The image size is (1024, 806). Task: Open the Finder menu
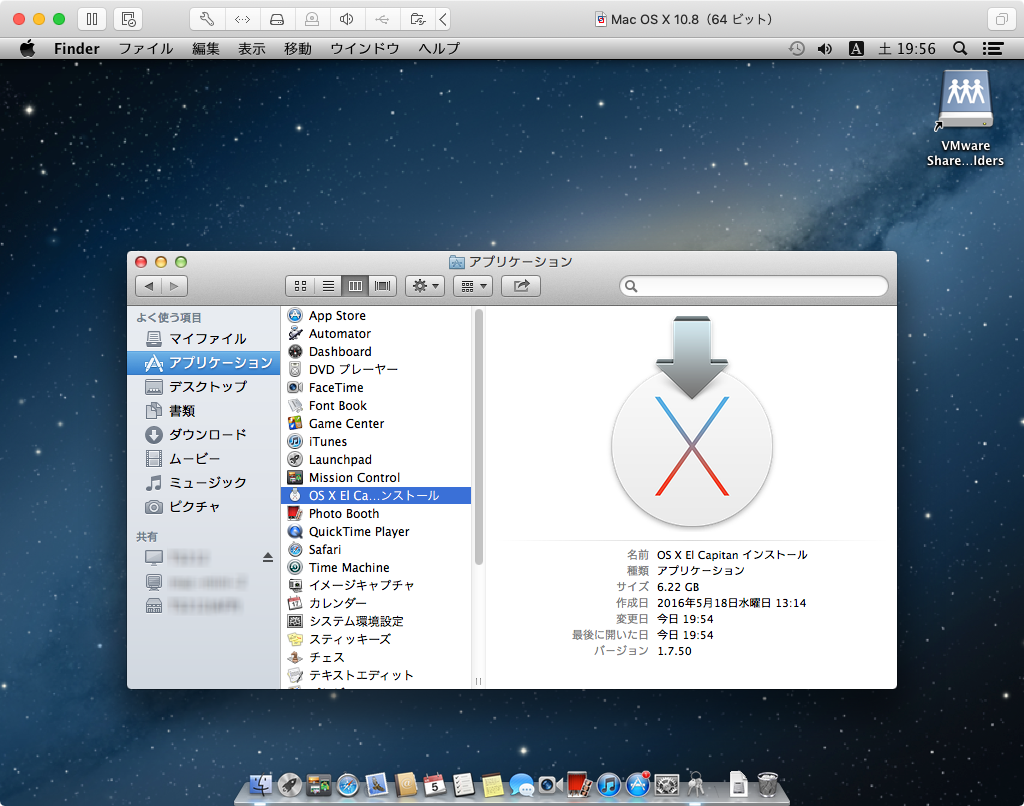point(76,48)
